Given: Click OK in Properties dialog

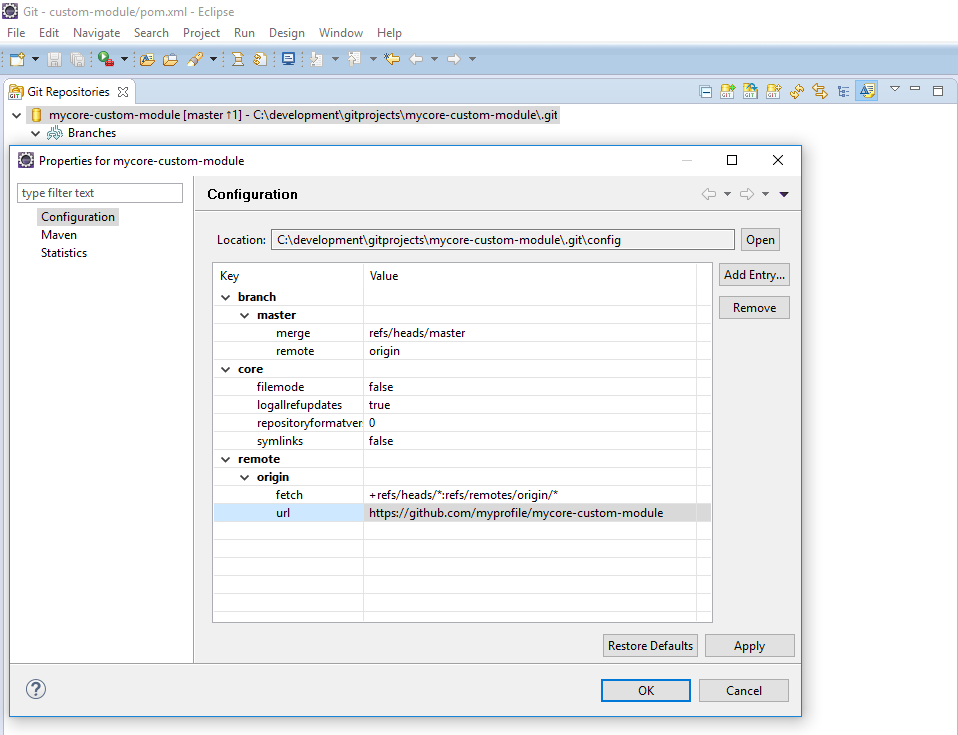Looking at the screenshot, I should [646, 690].
